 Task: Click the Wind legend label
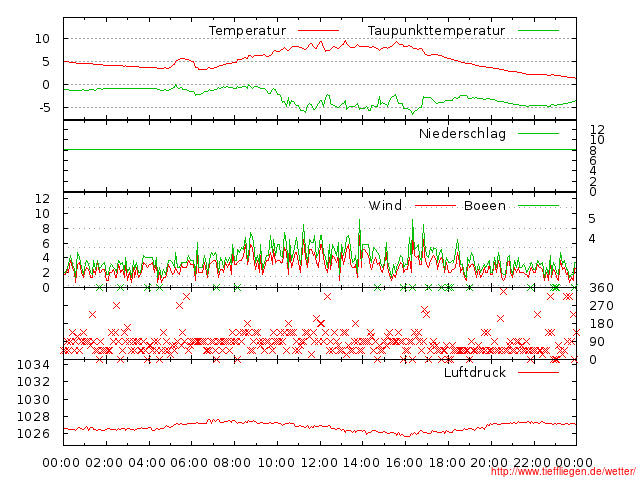385,205
